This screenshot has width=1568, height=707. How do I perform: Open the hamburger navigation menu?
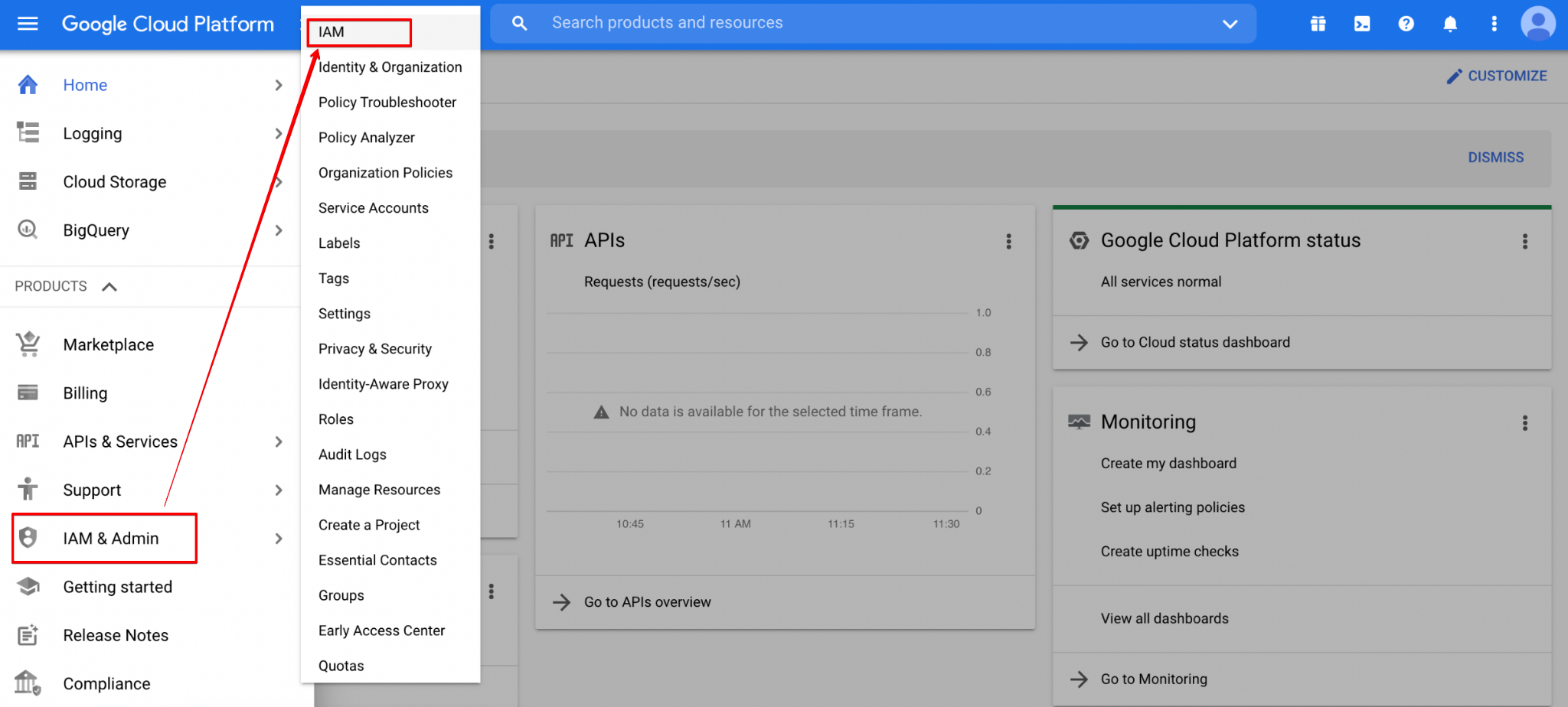coord(28,24)
